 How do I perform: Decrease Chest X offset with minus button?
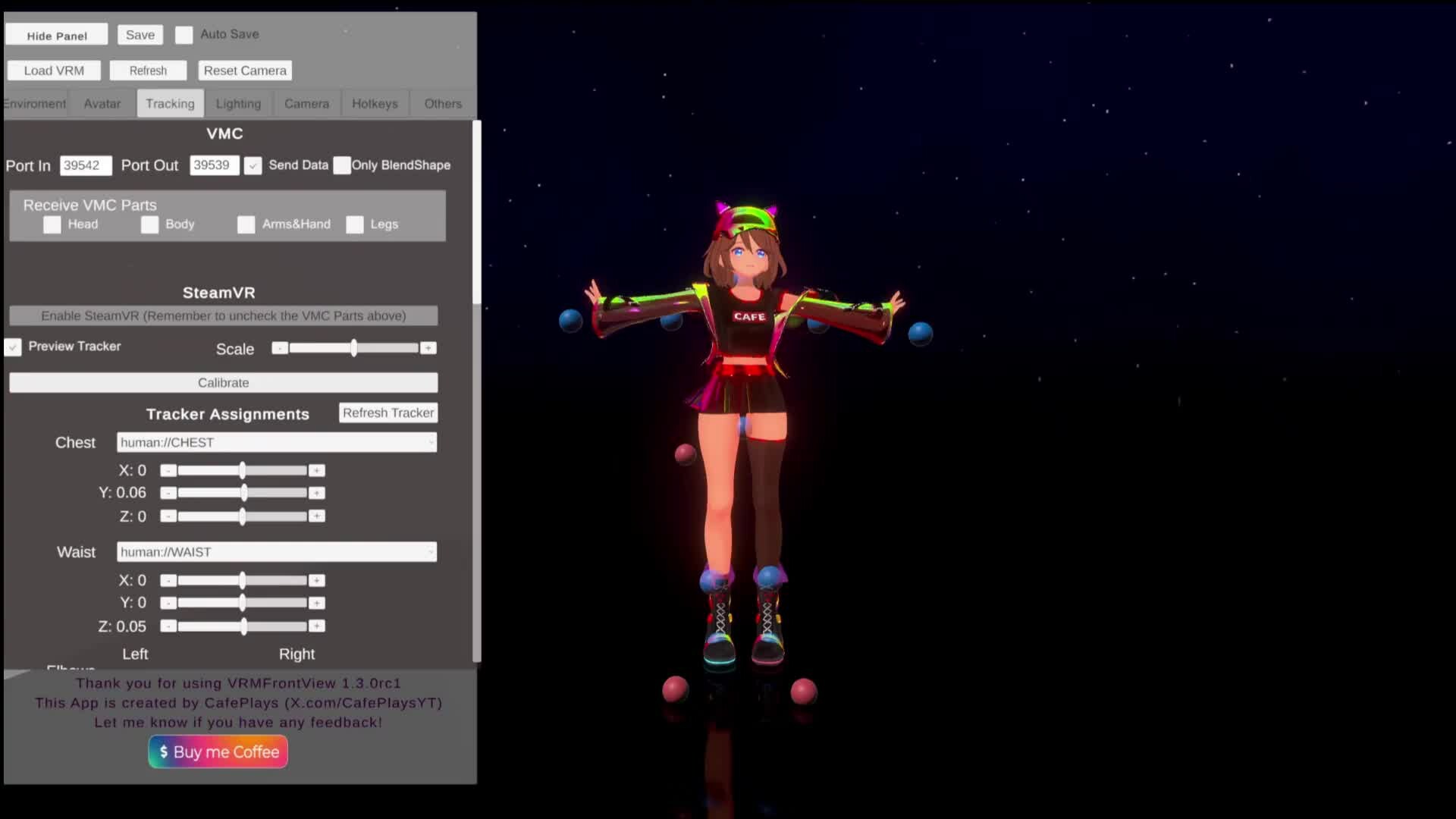168,471
